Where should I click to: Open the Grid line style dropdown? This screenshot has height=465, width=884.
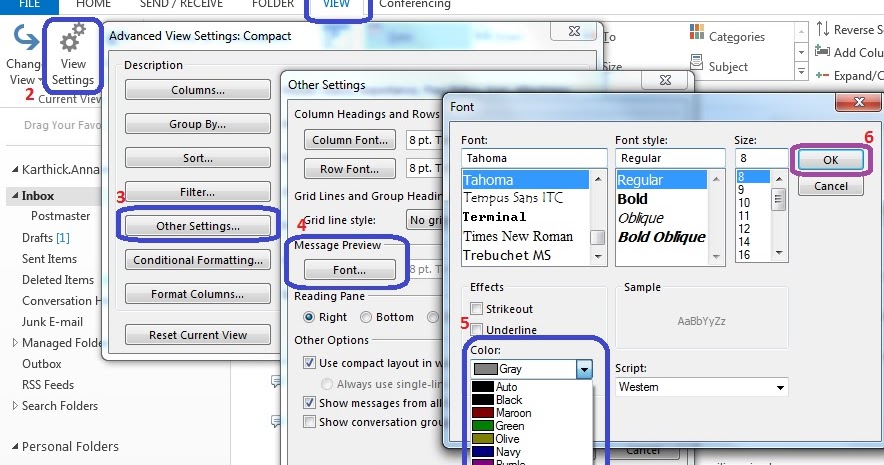coord(424,220)
